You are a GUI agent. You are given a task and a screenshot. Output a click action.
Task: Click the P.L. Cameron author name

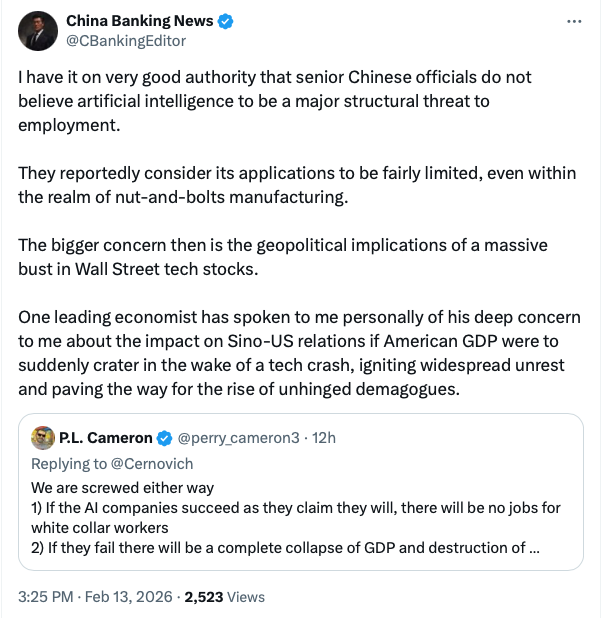tap(105, 438)
